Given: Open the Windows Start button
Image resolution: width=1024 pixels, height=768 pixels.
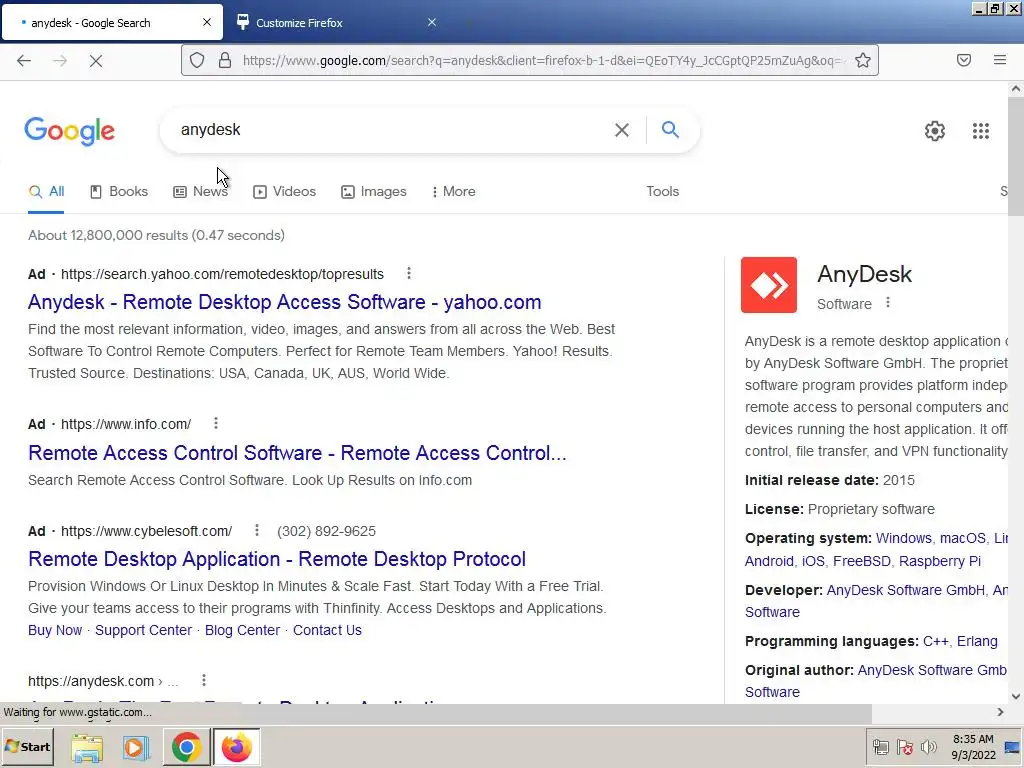Looking at the screenshot, I should point(27,747).
